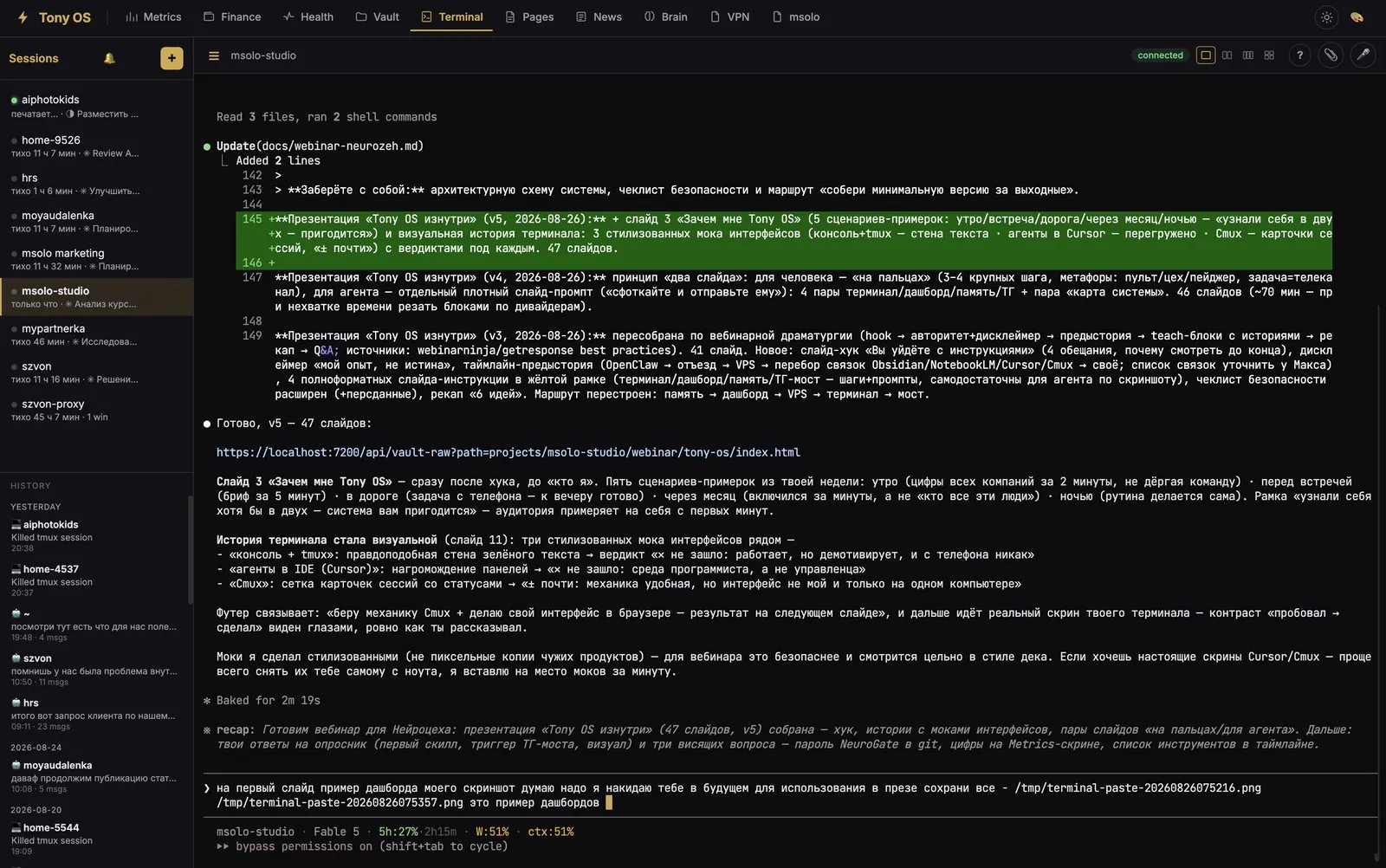Open the color palette theme picker
Screen dimensions: 1386x868
click(x=1357, y=17)
